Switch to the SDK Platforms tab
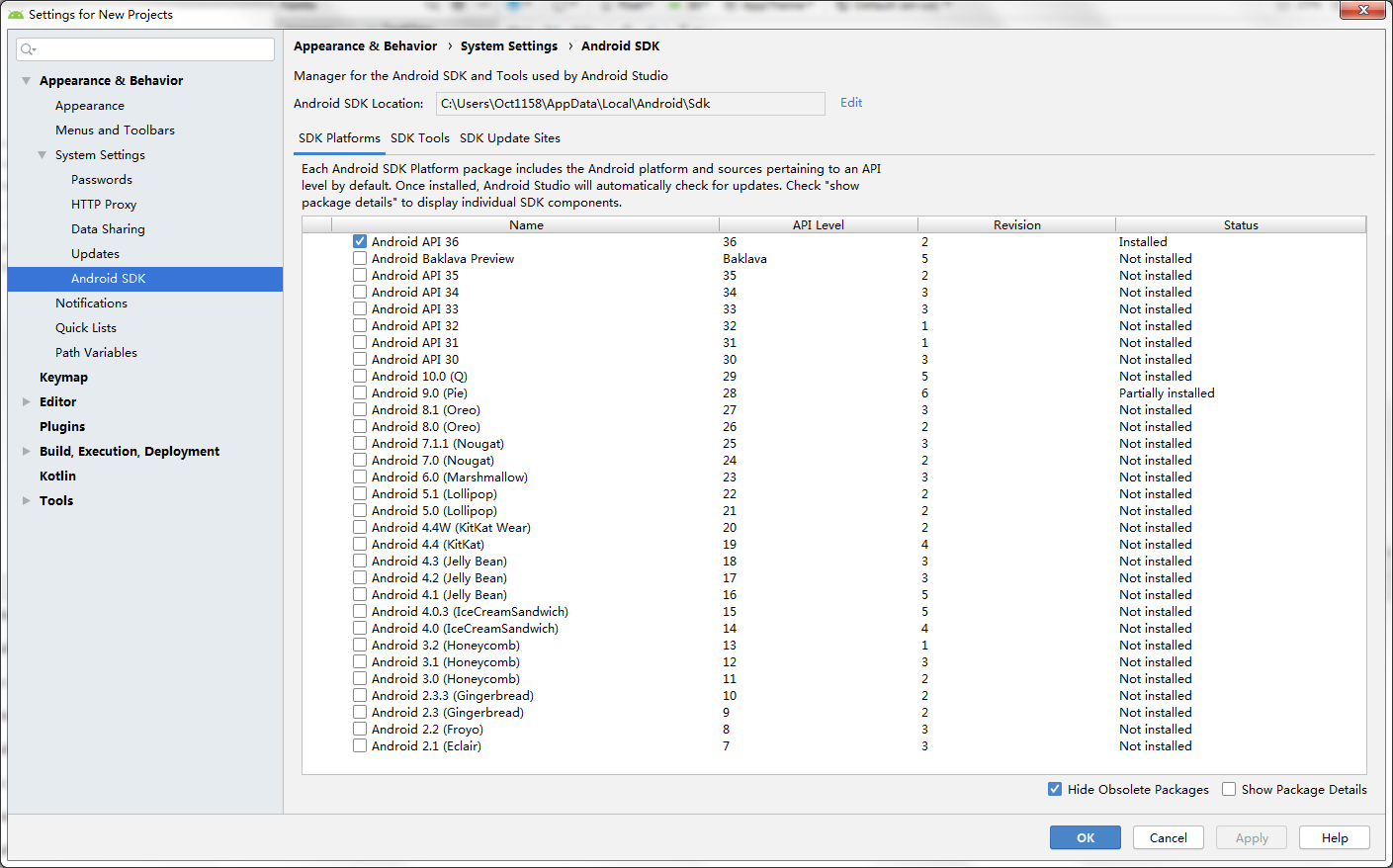The height and width of the screenshot is (868, 1393). 339,138
